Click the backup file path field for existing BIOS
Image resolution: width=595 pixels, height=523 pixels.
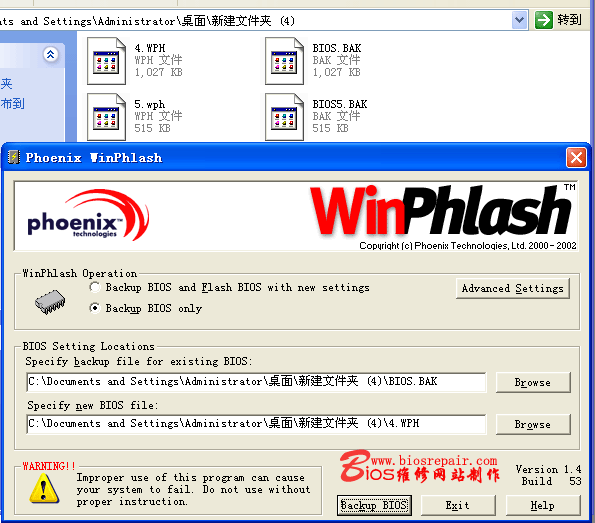coord(256,382)
